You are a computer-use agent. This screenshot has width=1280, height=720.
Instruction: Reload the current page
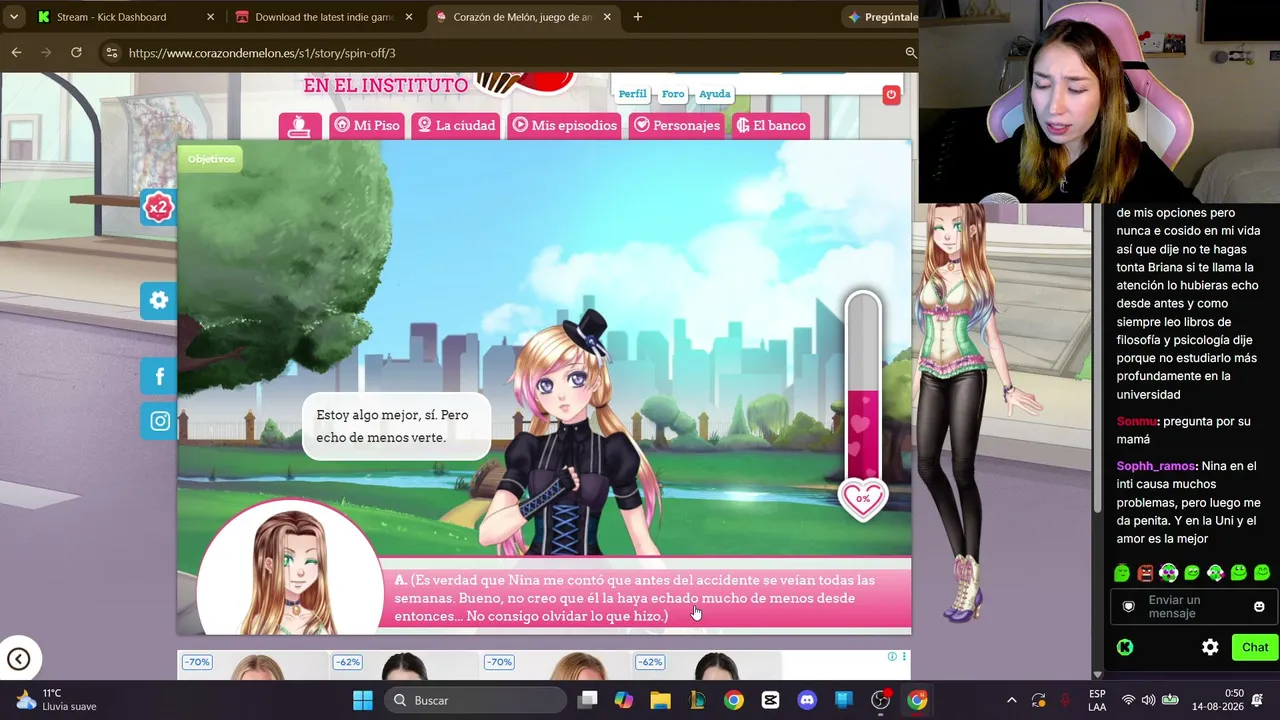pos(76,53)
